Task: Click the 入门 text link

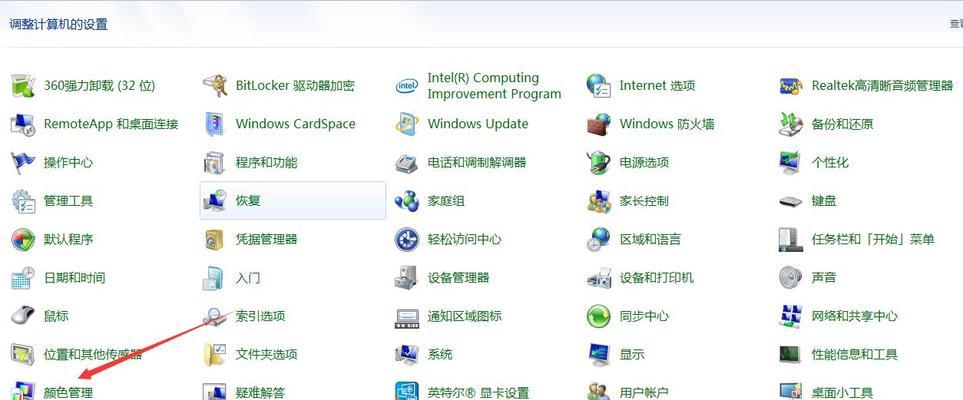Action: pyautogui.click(x=248, y=278)
